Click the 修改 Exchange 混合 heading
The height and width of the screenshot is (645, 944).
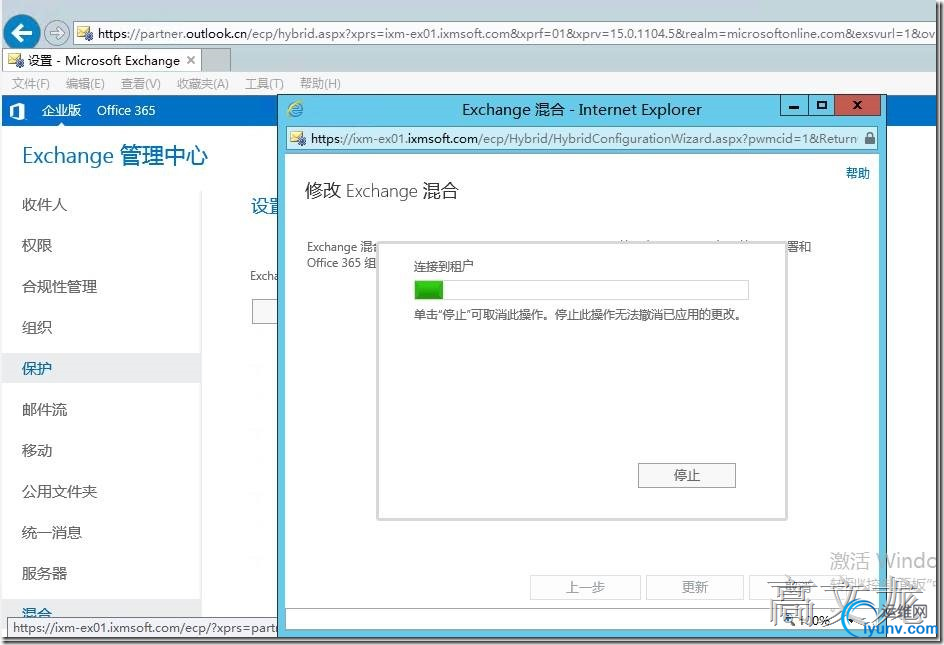pos(382,191)
